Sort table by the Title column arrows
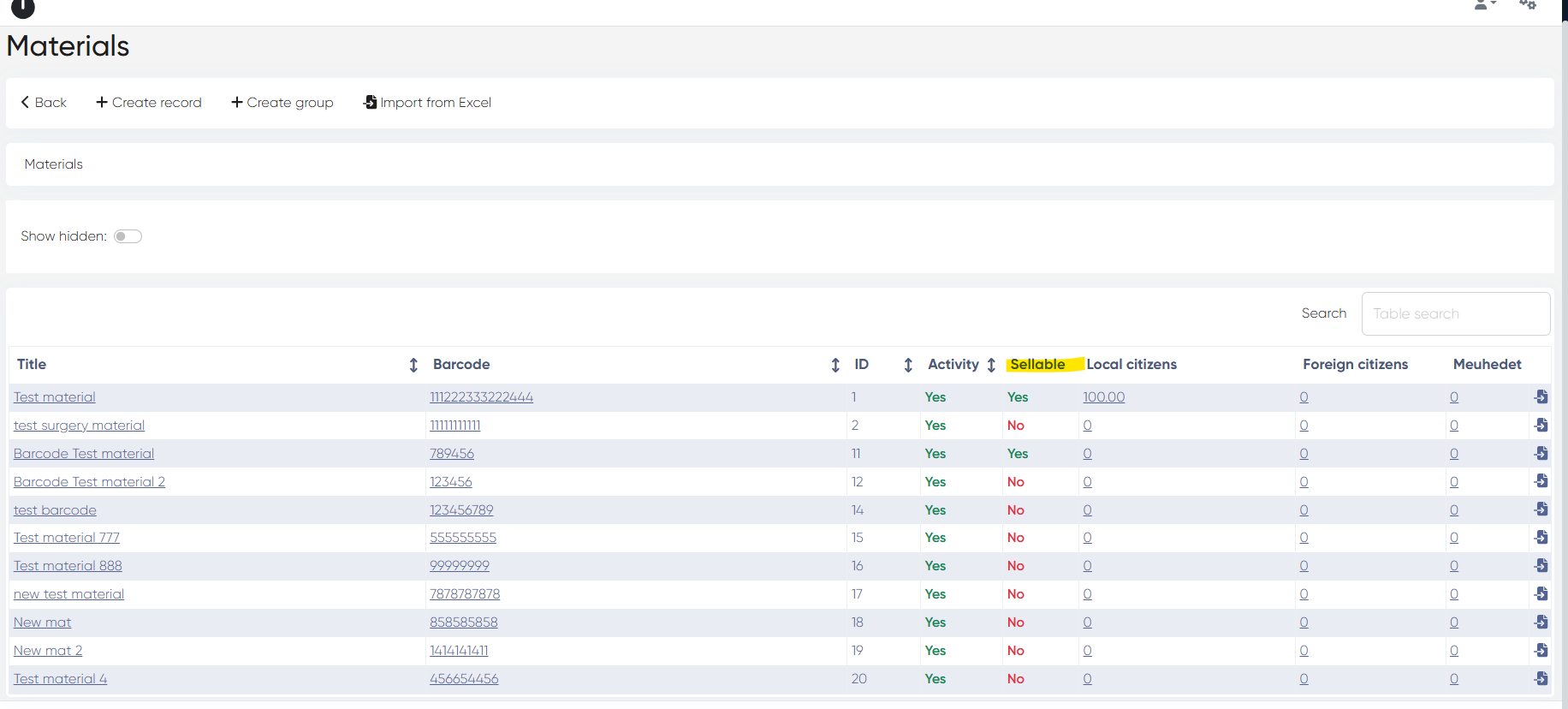Viewport: 1568px width, 709px height. click(x=413, y=365)
